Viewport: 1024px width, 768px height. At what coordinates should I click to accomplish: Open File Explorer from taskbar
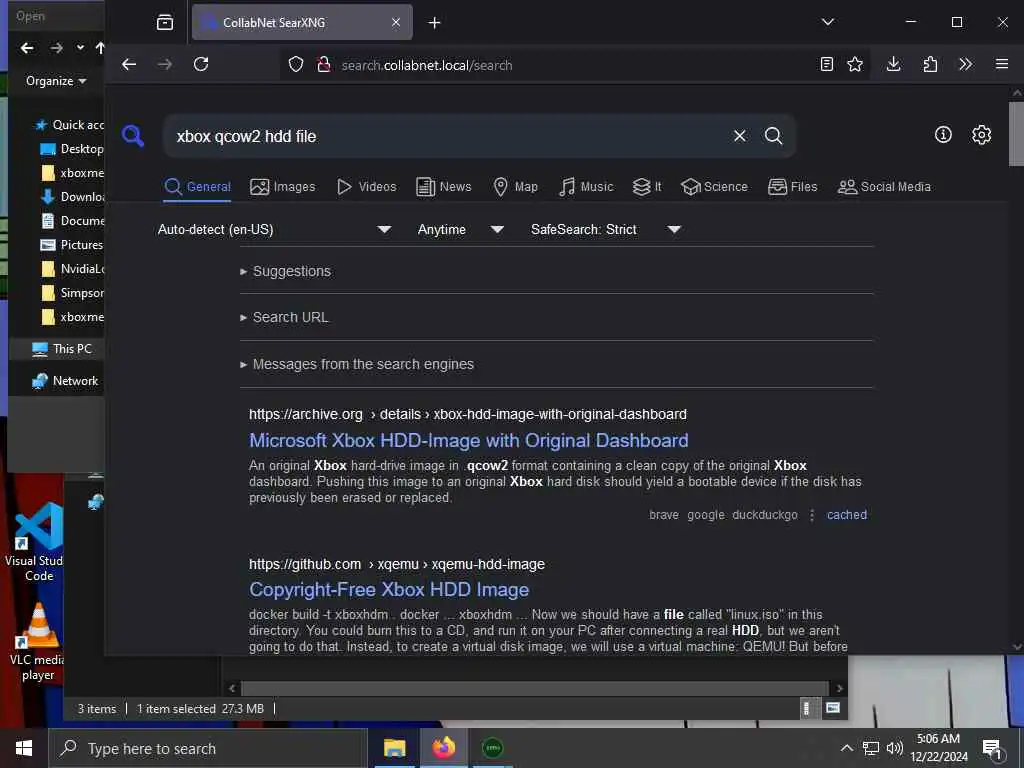tap(394, 748)
